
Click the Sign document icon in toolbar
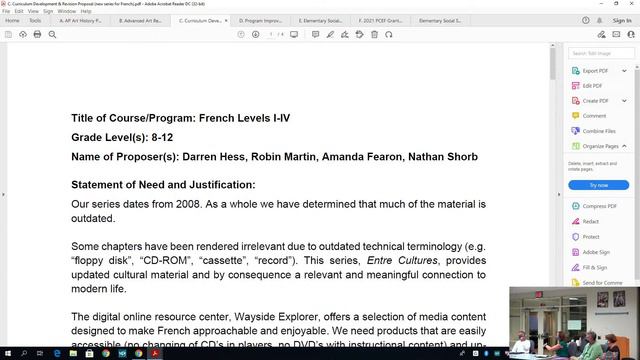[344, 35]
